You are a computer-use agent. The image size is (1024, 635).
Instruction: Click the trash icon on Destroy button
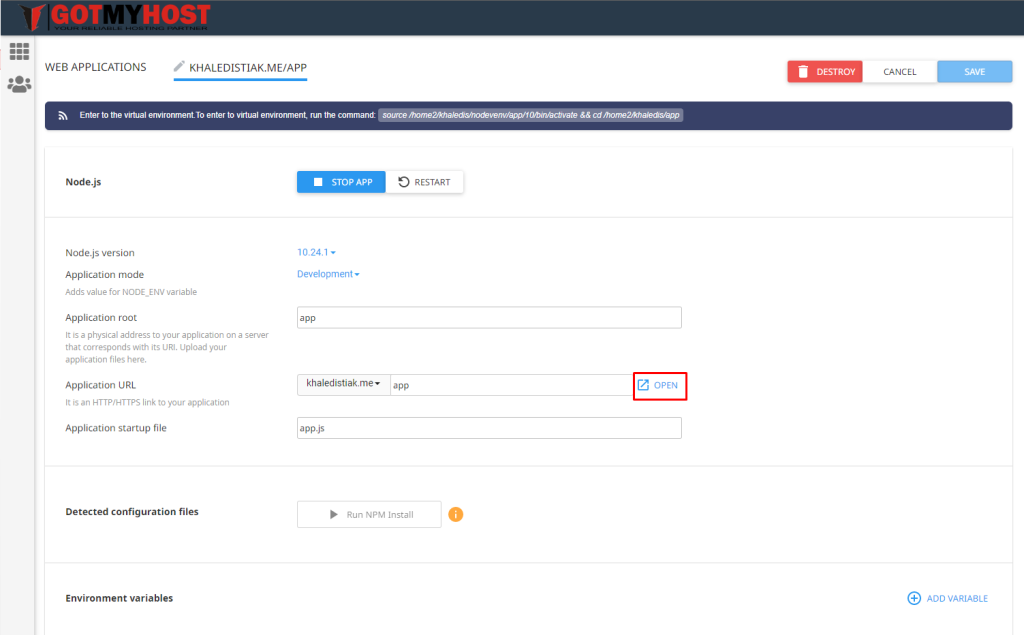803,72
